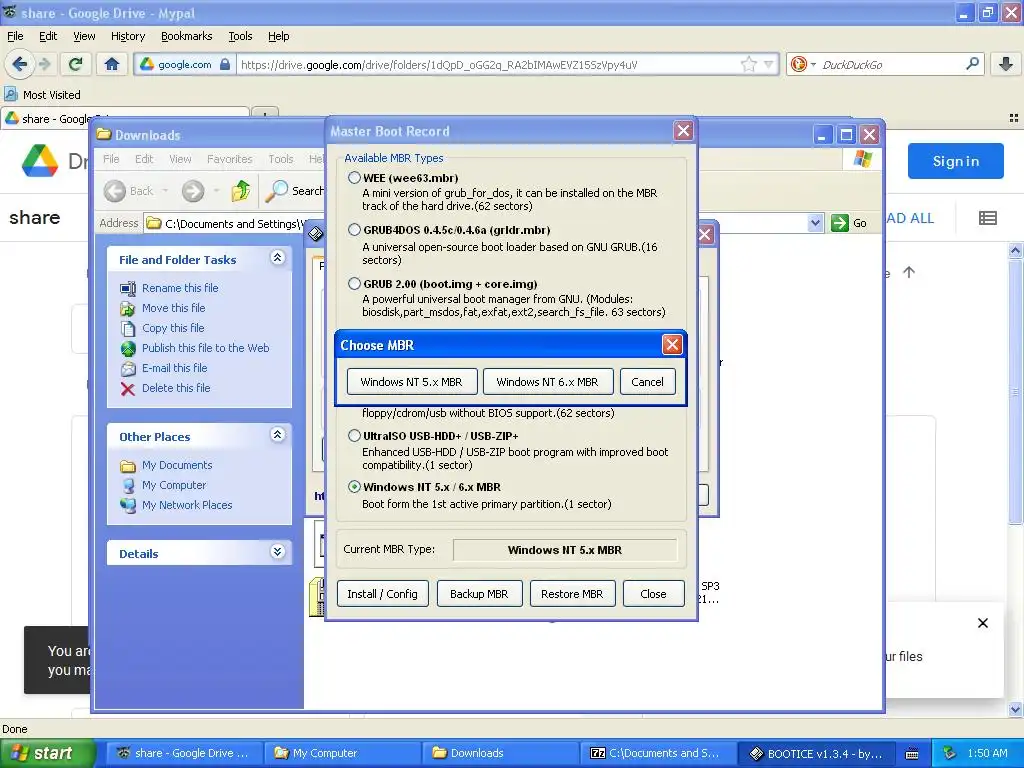Open My Documents in Other Places
1024x768 pixels.
tap(177, 465)
